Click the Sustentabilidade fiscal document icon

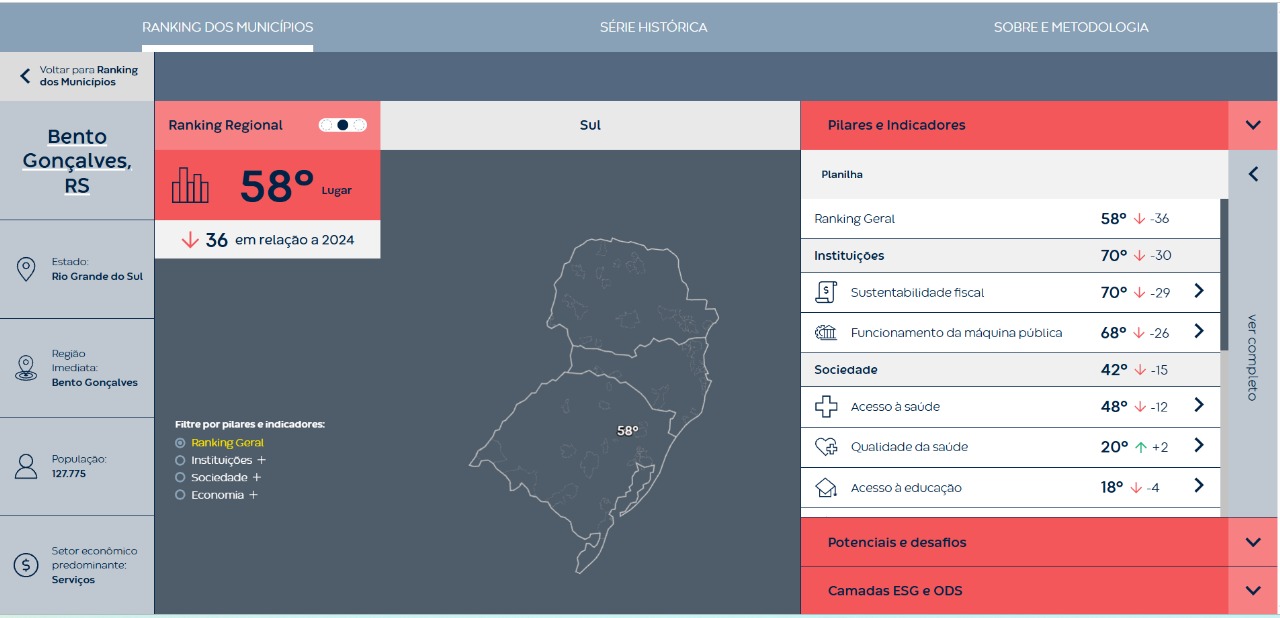(x=826, y=292)
